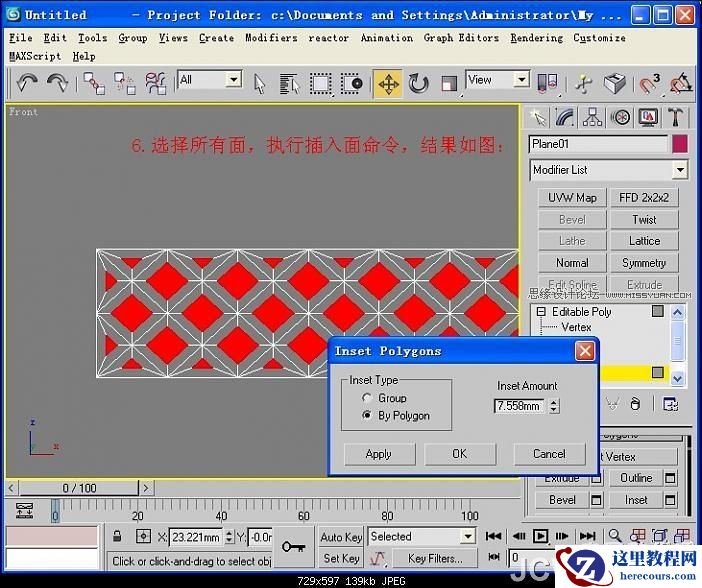The width and height of the screenshot is (702, 588).
Task: Open the Create command panel tab
Action: (537, 118)
